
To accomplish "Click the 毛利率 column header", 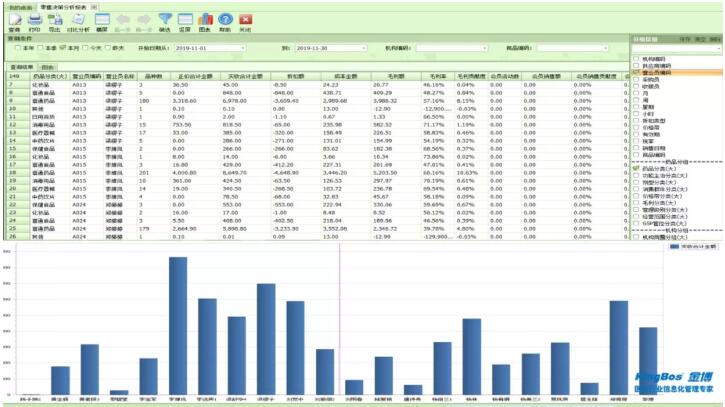I will [x=435, y=75].
